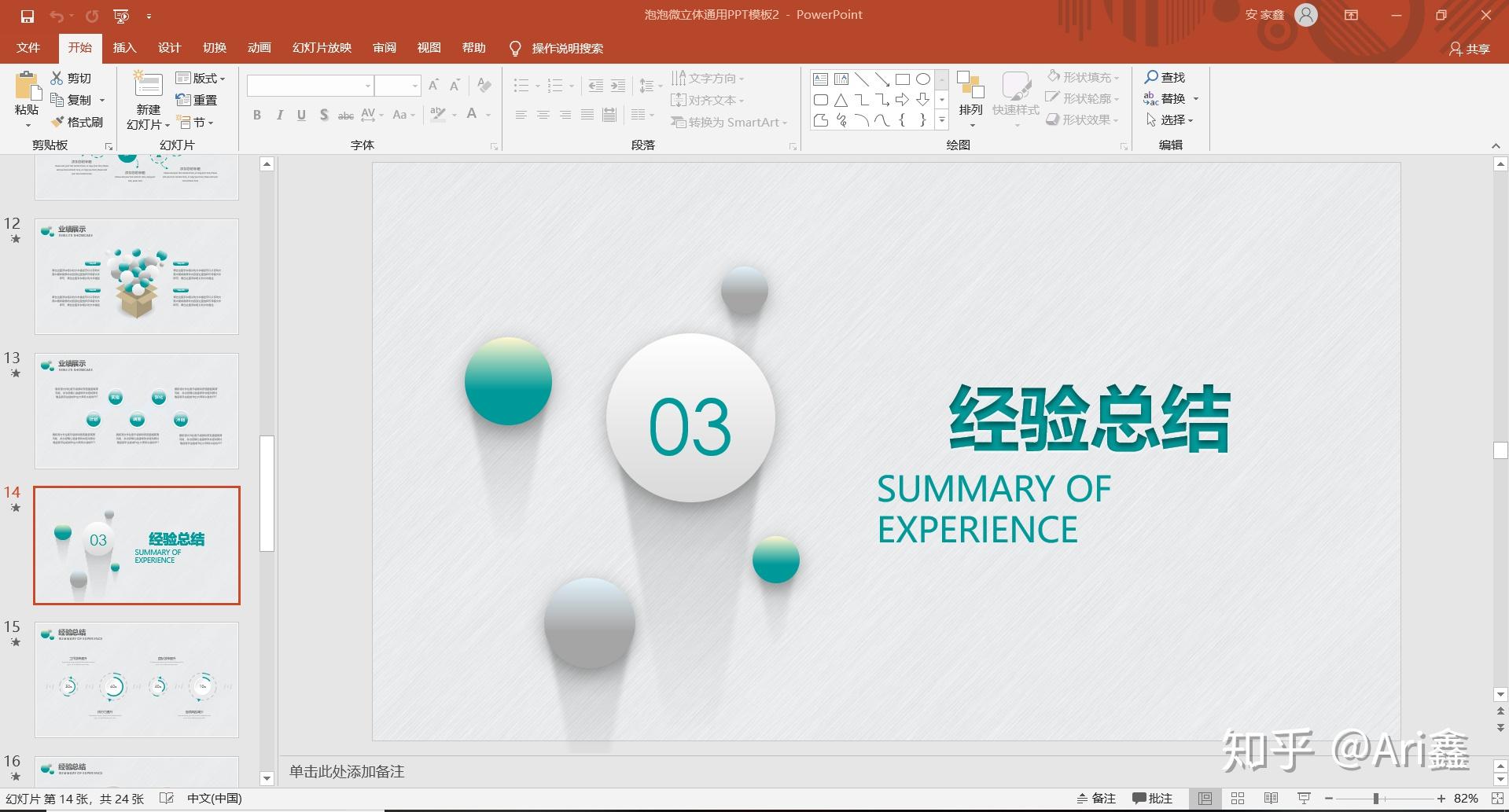Click the Reset slide button
The image size is (1509, 812).
[x=197, y=100]
